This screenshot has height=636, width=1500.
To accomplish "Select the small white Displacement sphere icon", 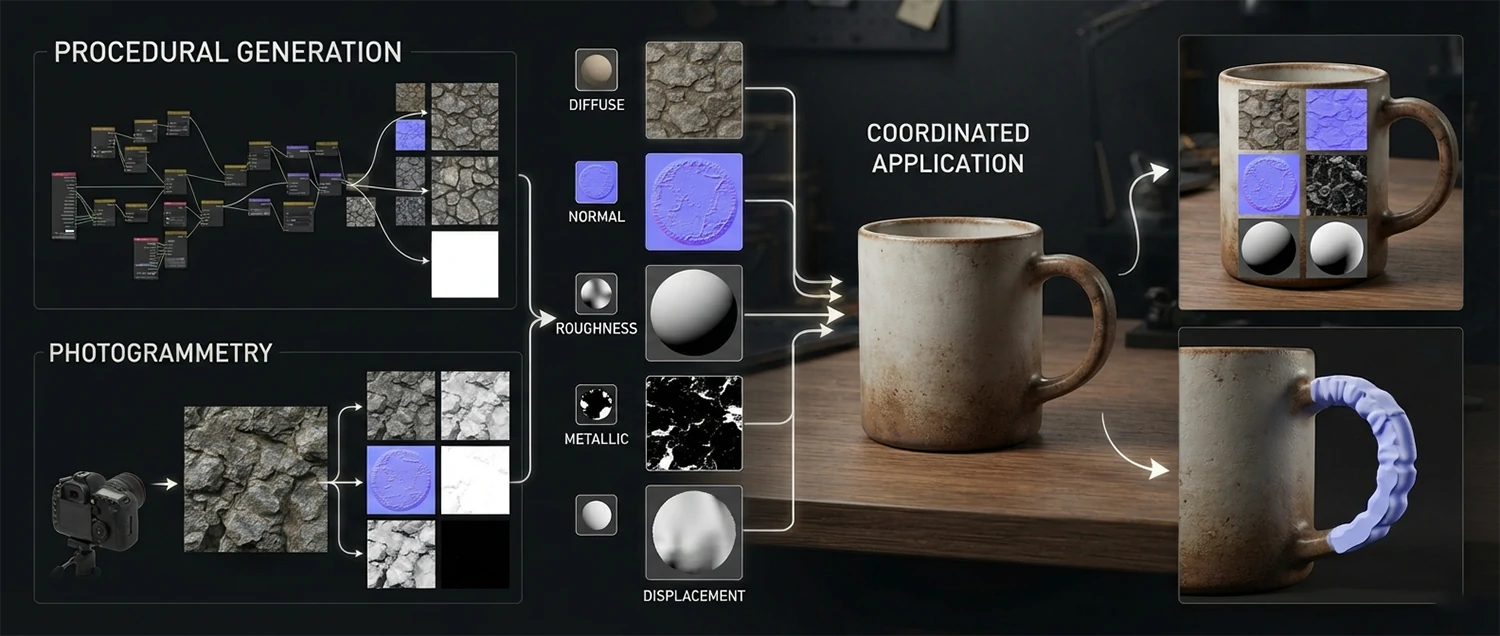I will (x=596, y=515).
